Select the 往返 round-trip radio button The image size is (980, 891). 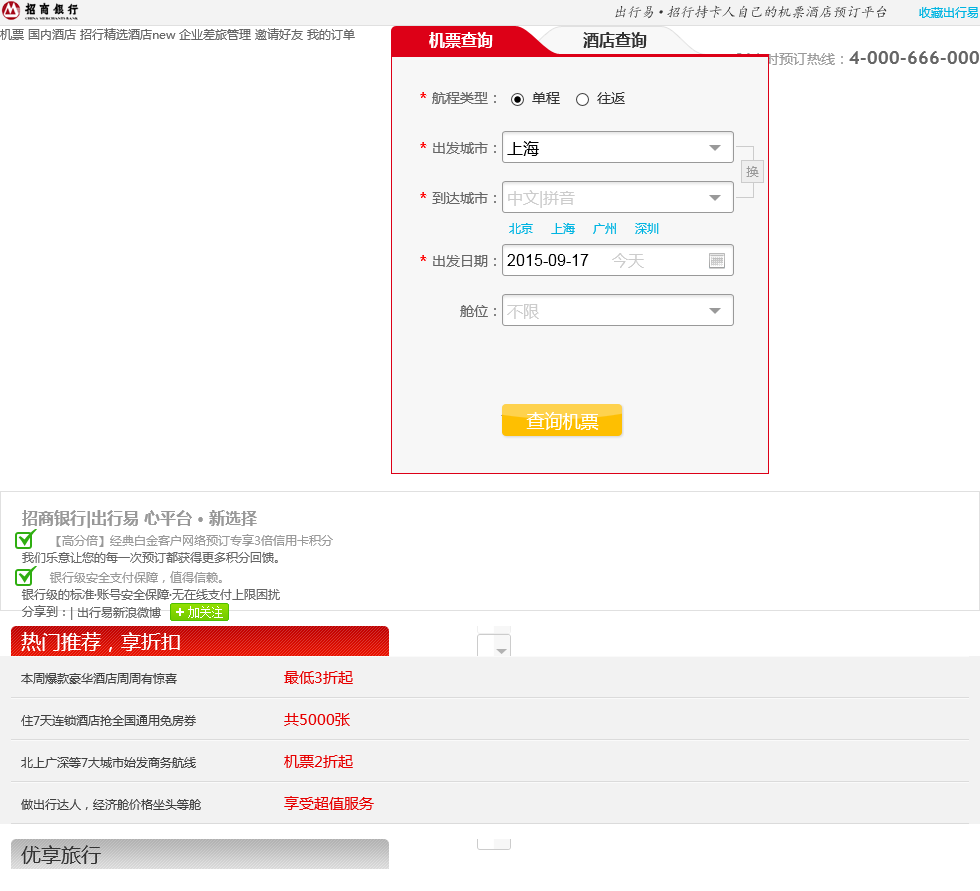pos(582,99)
